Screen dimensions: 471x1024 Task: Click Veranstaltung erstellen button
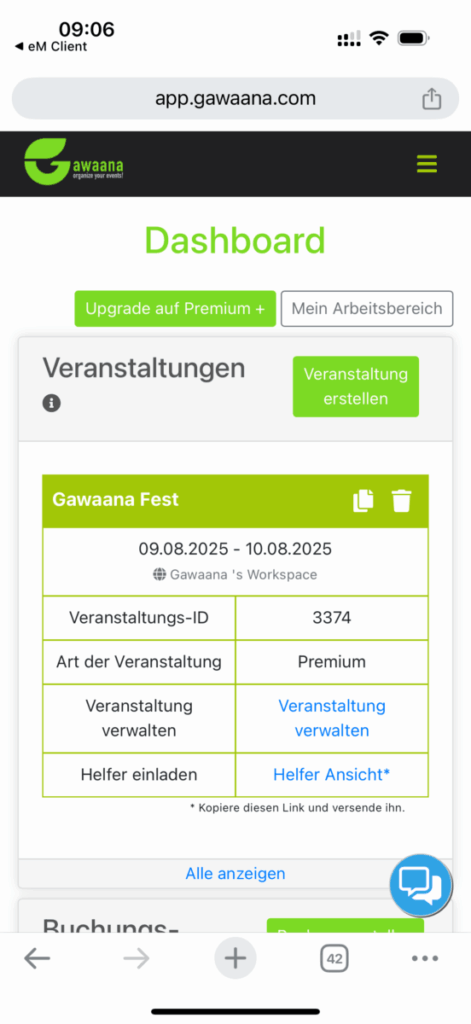pyautogui.click(x=355, y=386)
